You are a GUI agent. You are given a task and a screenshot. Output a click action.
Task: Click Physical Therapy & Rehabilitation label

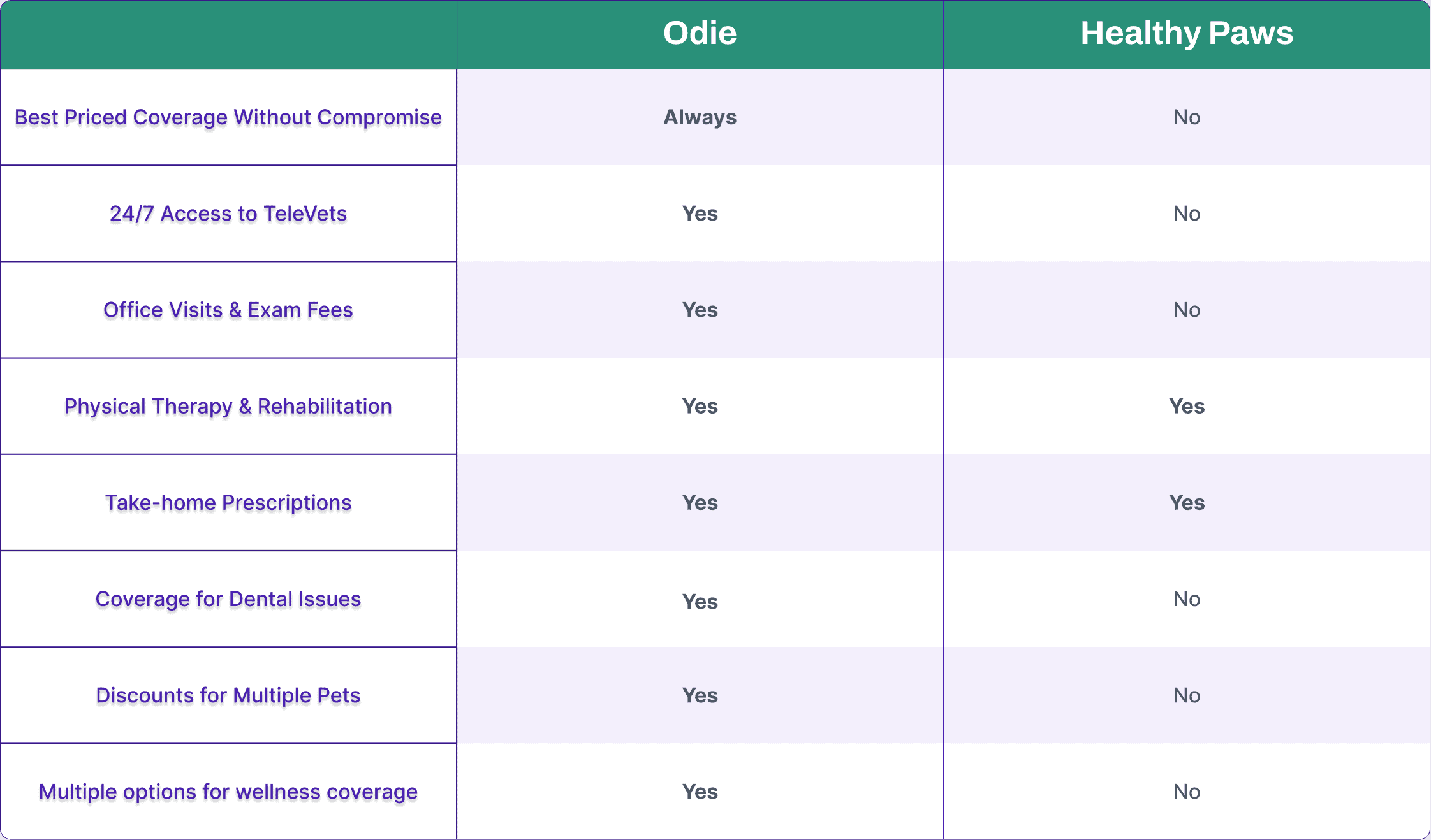click(x=228, y=407)
